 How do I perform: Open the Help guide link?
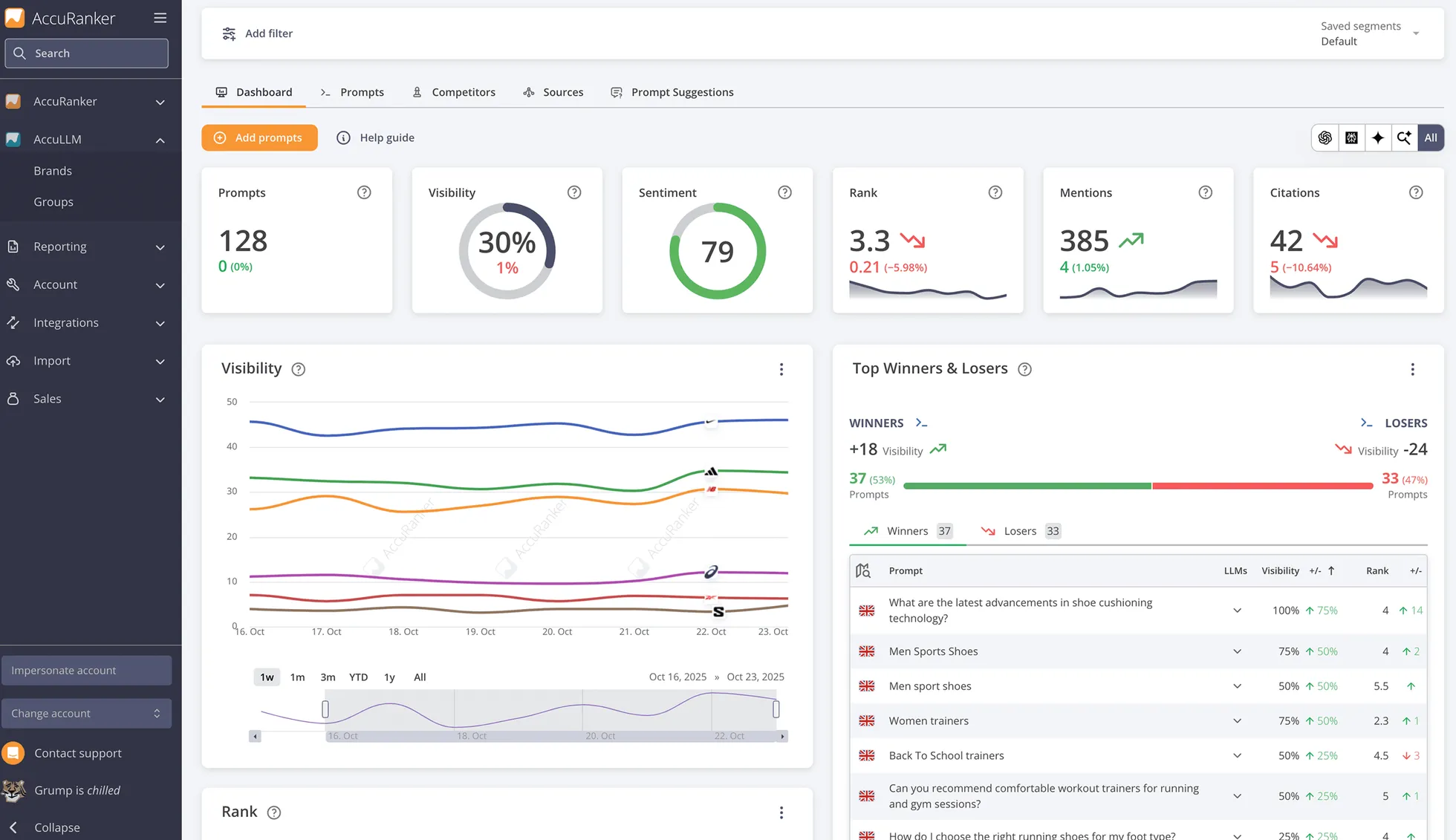click(386, 137)
